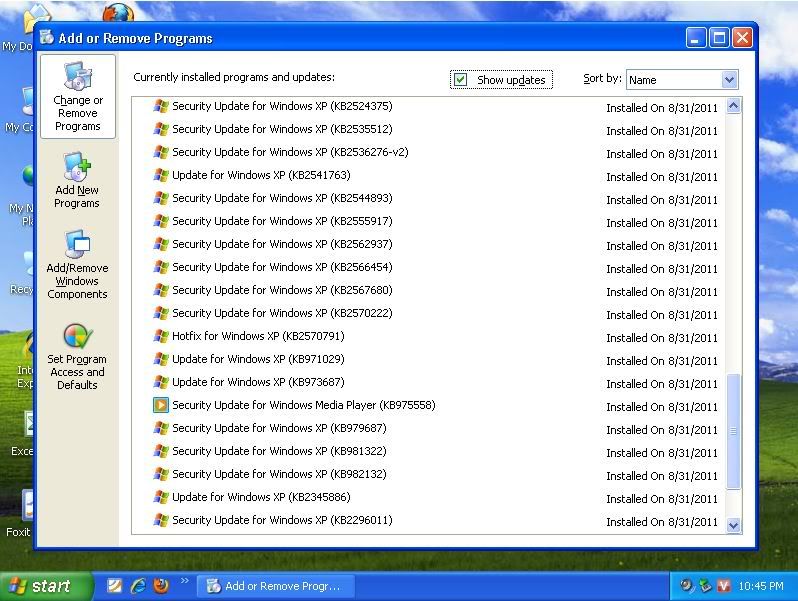The width and height of the screenshot is (798, 601).
Task: Click the scrollbar up arrow
Action: click(733, 106)
